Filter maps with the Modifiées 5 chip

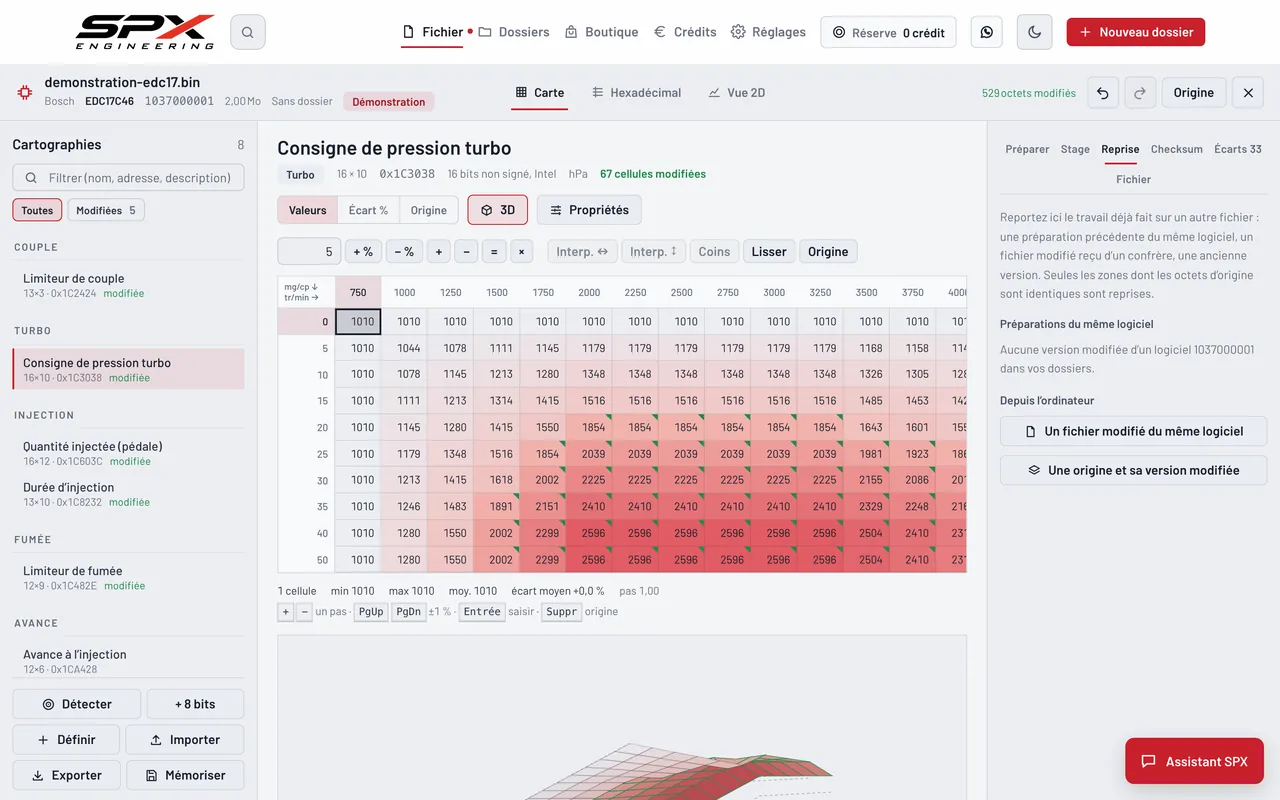click(106, 210)
